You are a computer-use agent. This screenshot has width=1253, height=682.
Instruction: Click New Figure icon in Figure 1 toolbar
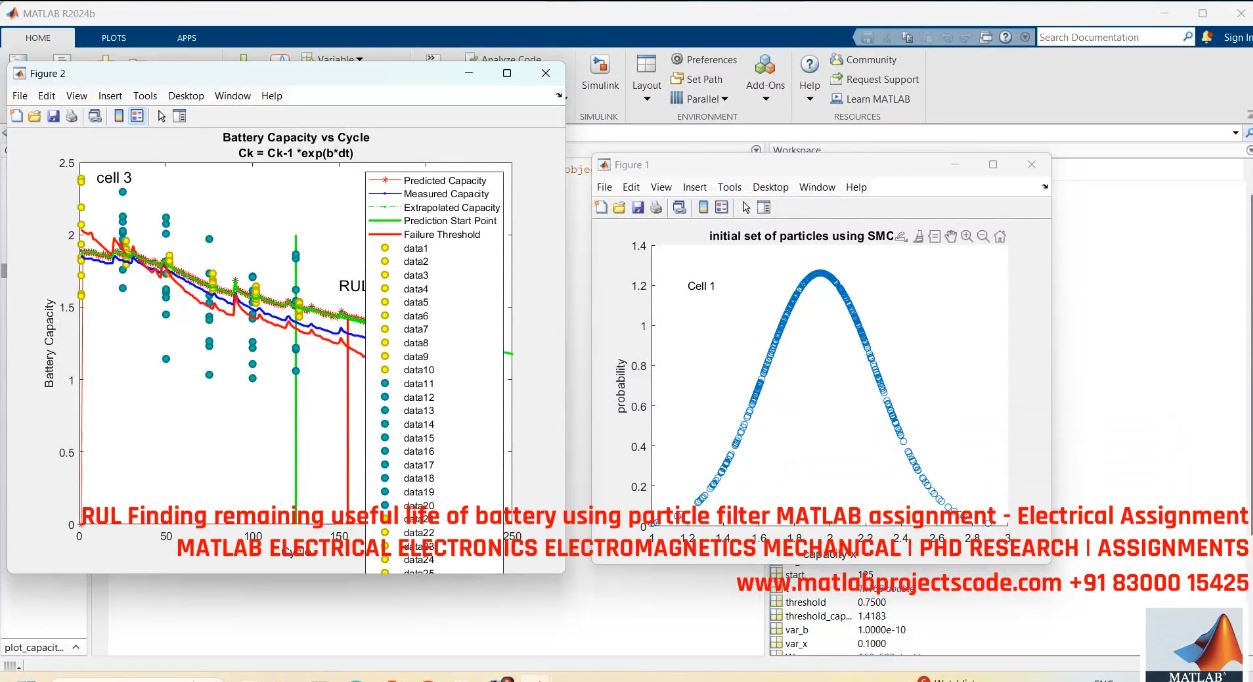point(601,207)
